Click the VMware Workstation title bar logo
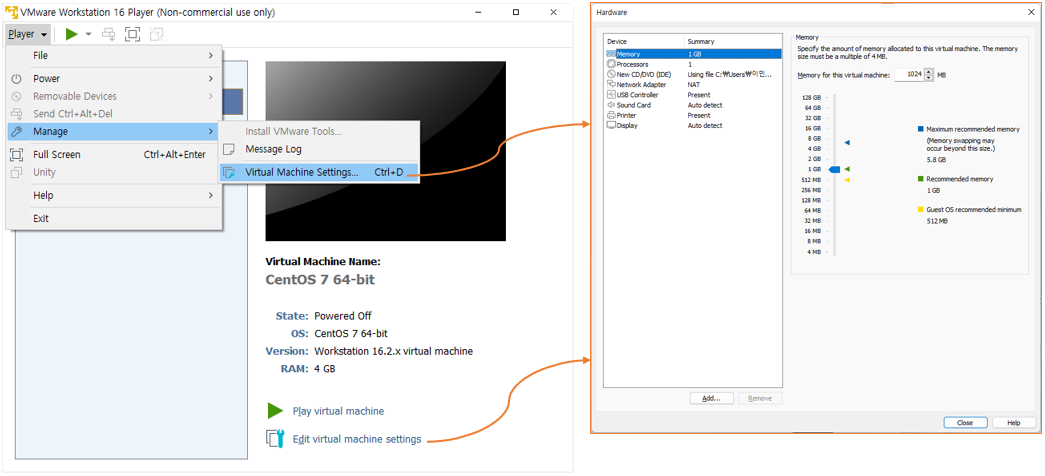This screenshot has height=476, width=1045. click(x=11, y=12)
